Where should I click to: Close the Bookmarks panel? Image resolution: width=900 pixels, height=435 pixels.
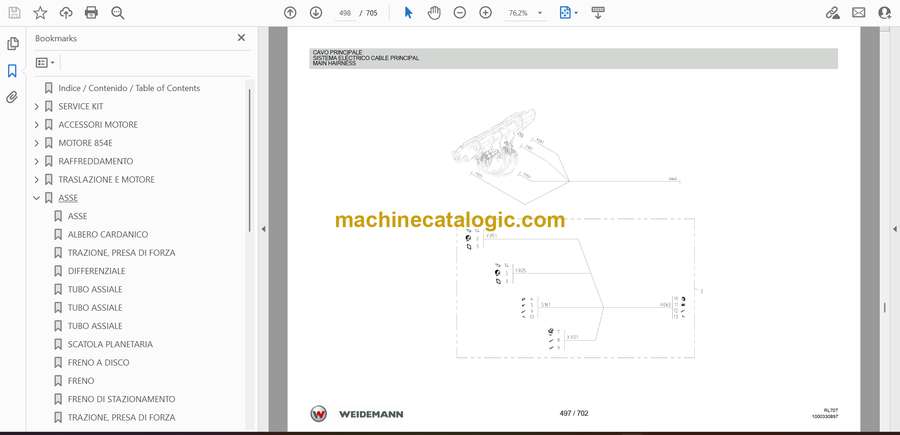[x=241, y=38]
